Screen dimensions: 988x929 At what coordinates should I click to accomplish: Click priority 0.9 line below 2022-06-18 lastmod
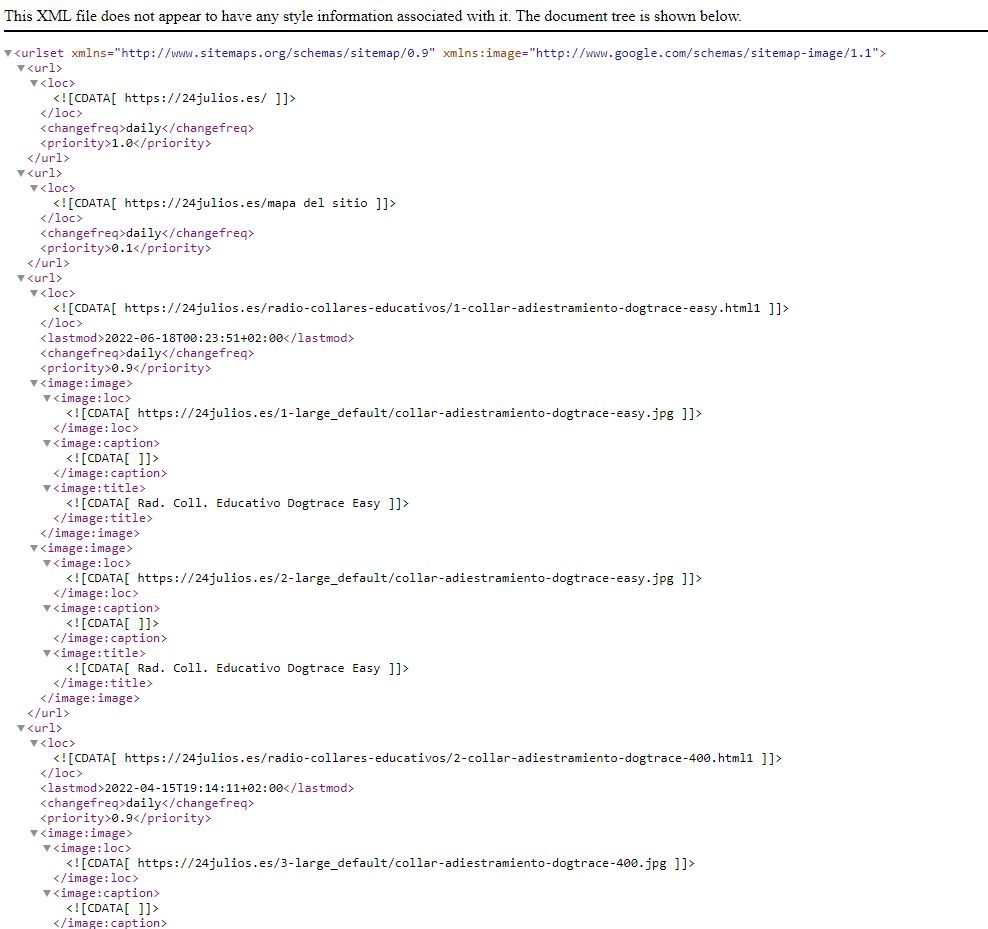click(x=125, y=368)
